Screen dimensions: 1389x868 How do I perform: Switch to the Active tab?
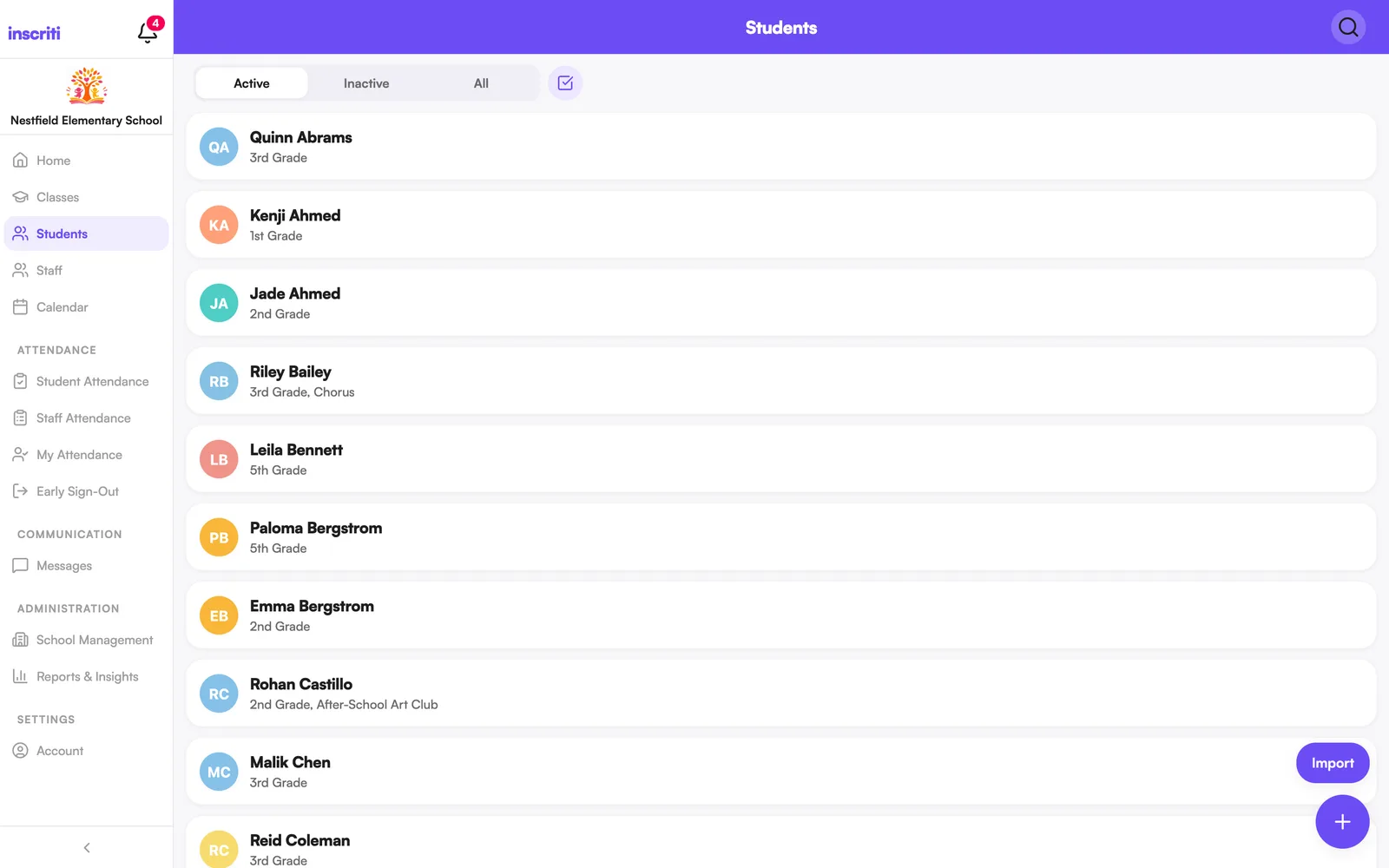pos(252,83)
